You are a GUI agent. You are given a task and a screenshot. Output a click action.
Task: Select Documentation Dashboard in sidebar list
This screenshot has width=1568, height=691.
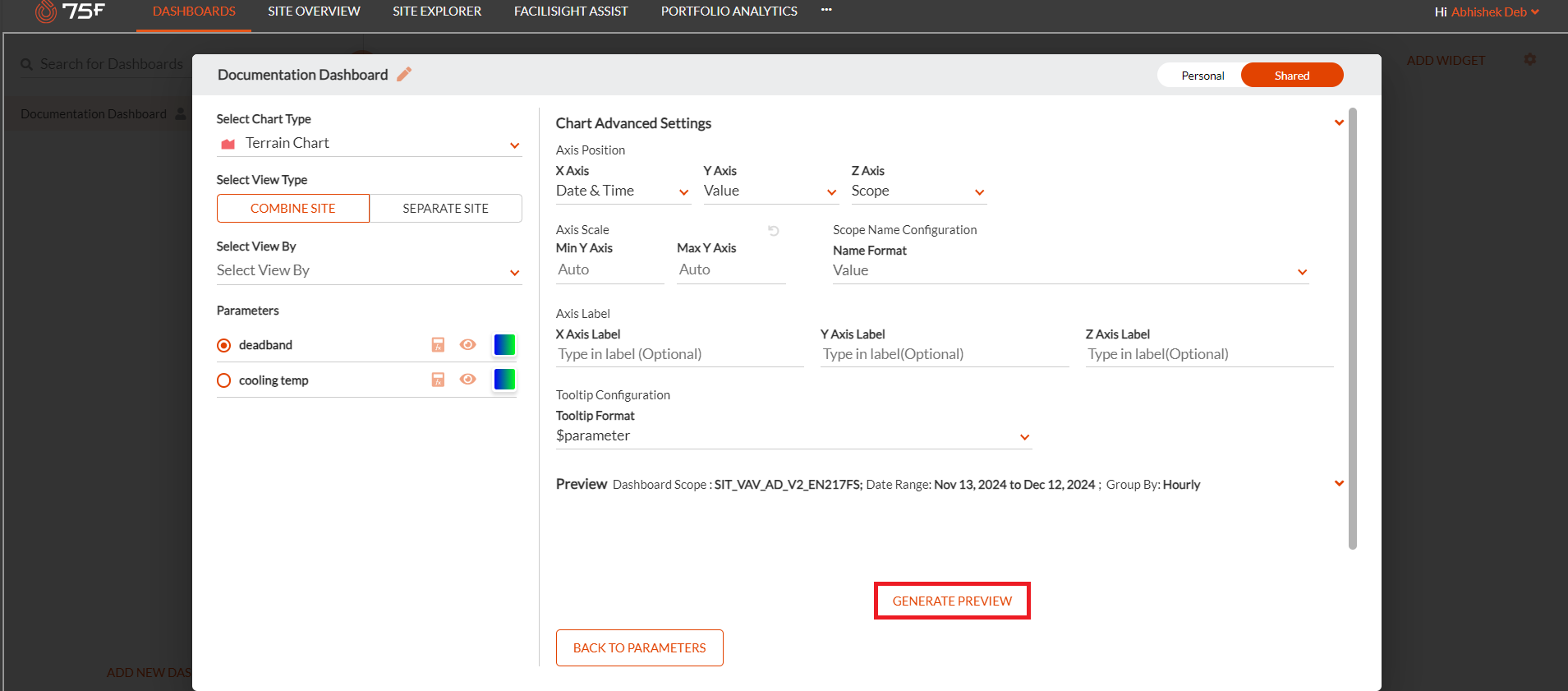tap(94, 114)
